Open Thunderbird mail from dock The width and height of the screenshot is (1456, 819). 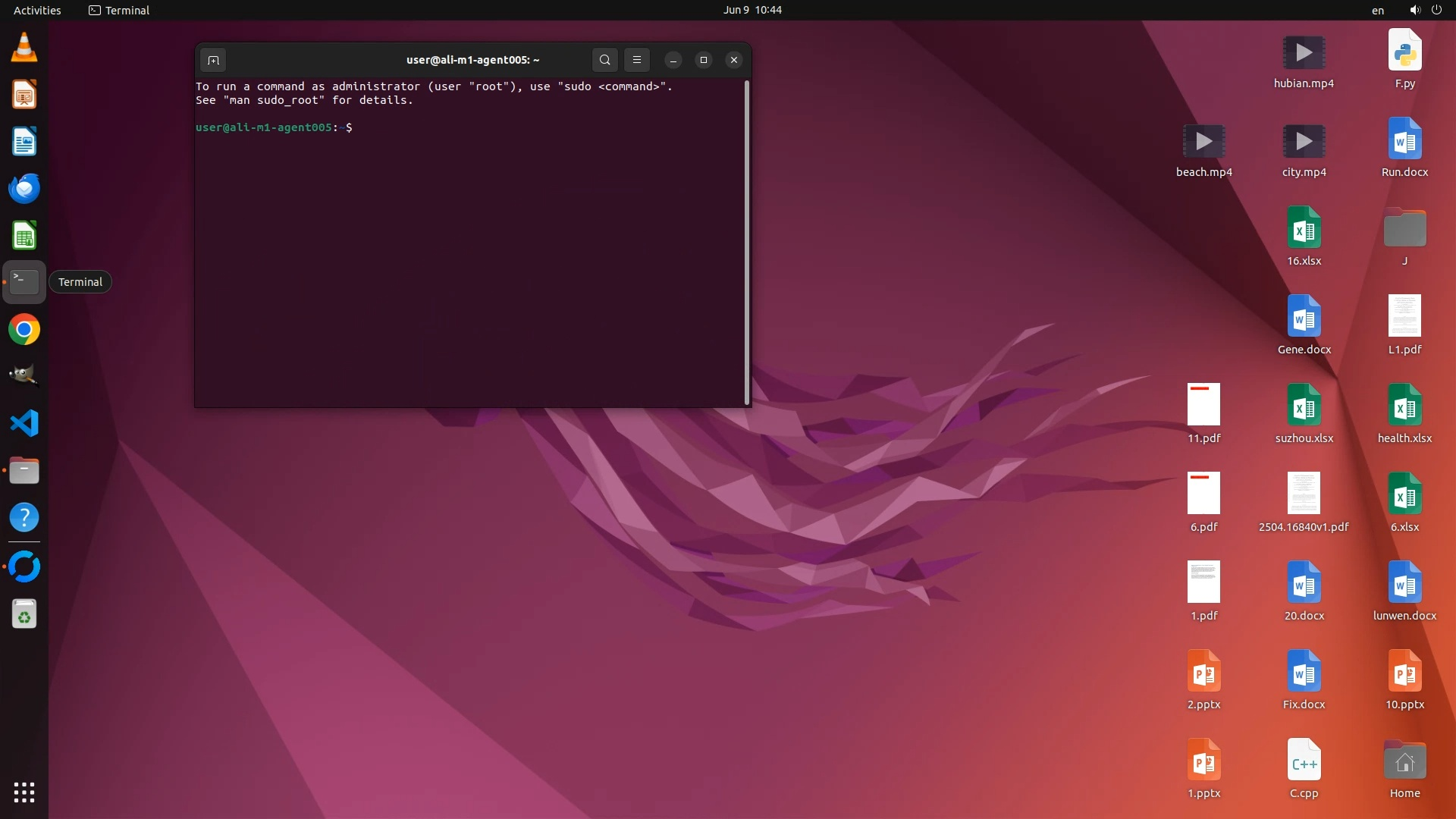pos(24,188)
